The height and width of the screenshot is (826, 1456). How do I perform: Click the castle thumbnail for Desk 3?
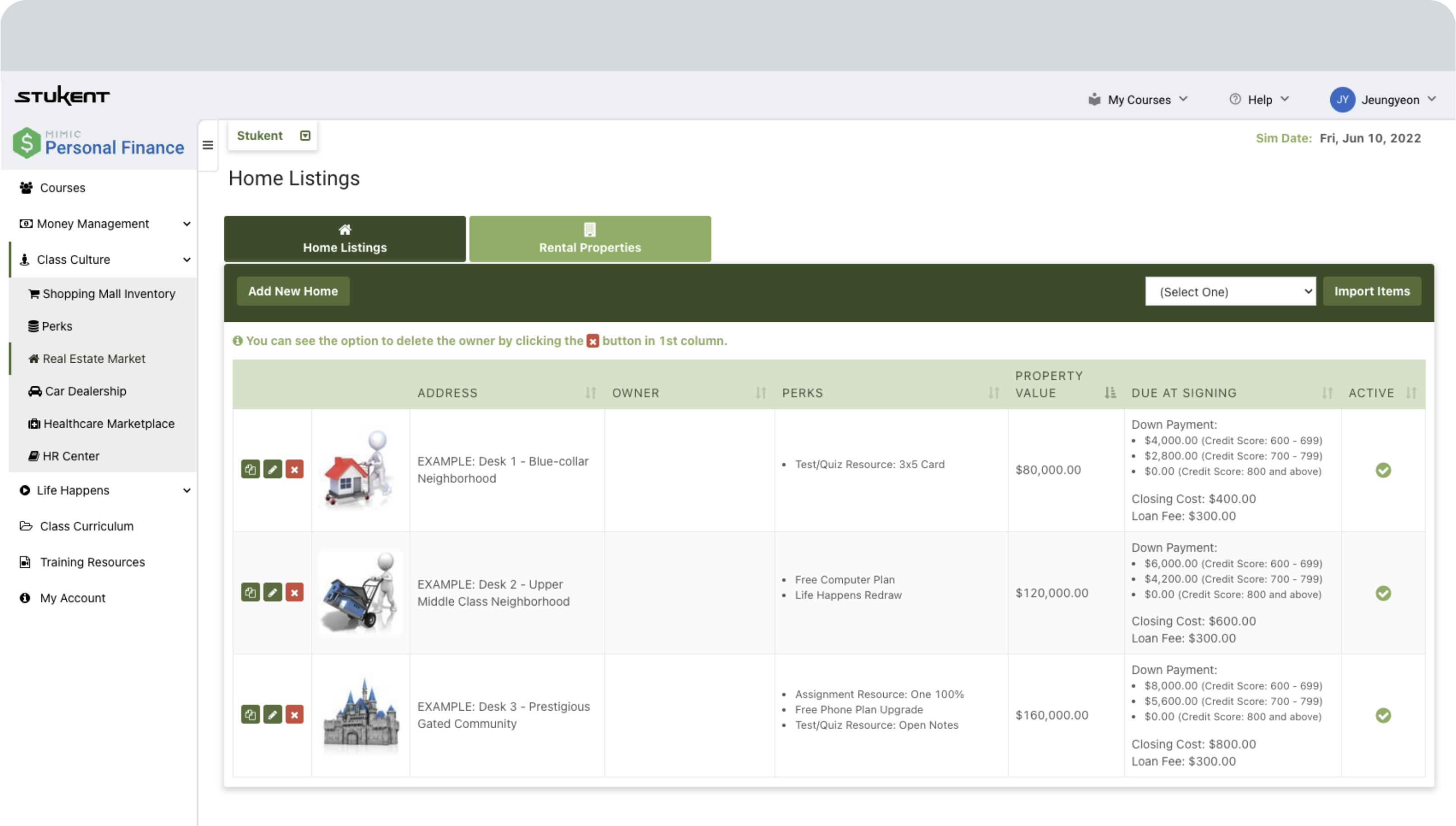361,715
